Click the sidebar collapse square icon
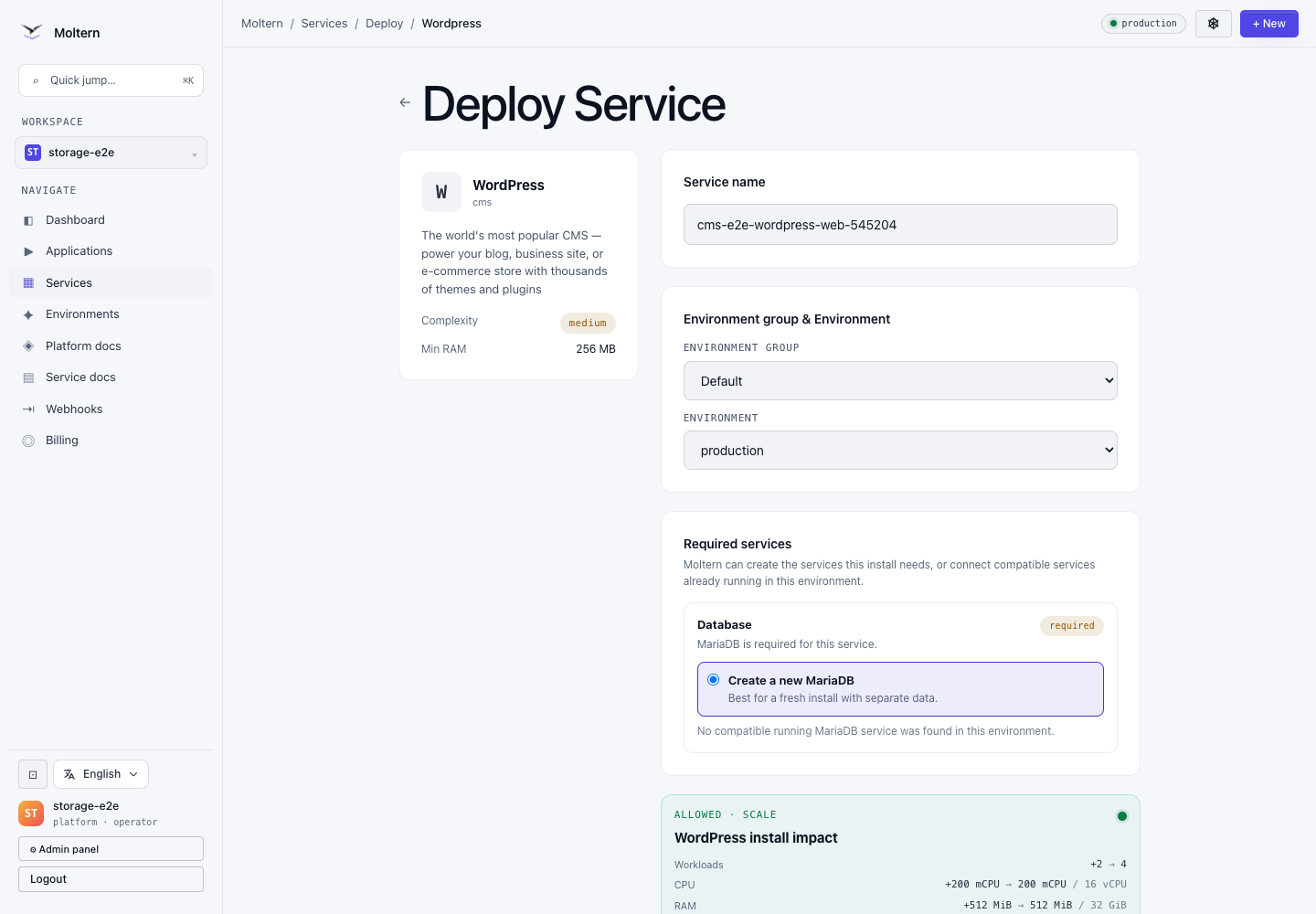Image resolution: width=1316 pixels, height=914 pixels. pos(33,774)
